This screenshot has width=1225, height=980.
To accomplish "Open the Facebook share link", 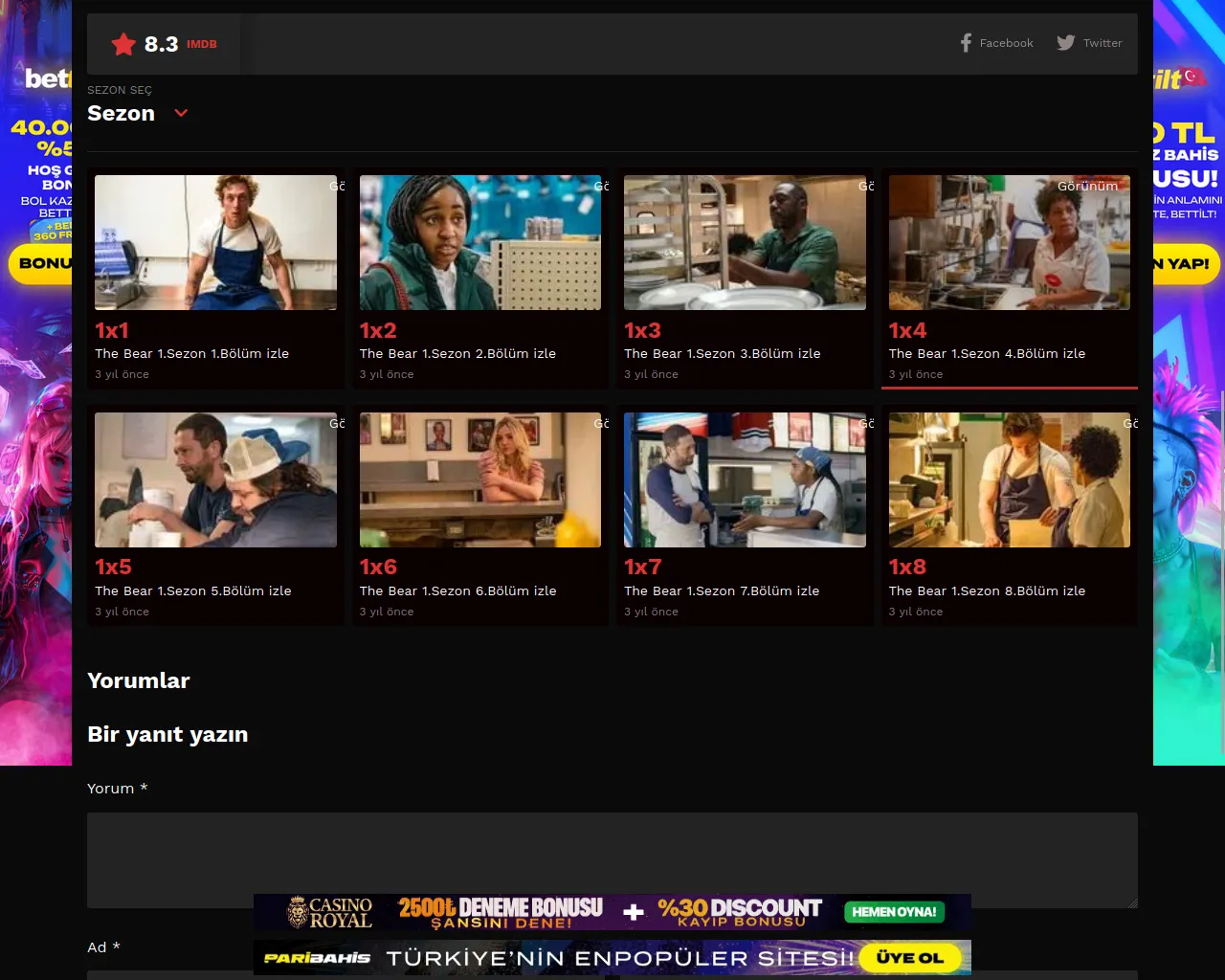I will click(x=996, y=43).
